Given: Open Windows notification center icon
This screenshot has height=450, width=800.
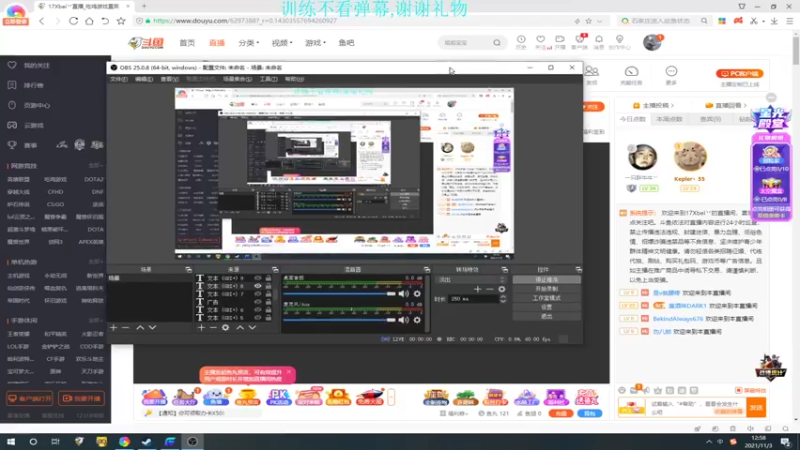Looking at the screenshot, I should [786, 442].
